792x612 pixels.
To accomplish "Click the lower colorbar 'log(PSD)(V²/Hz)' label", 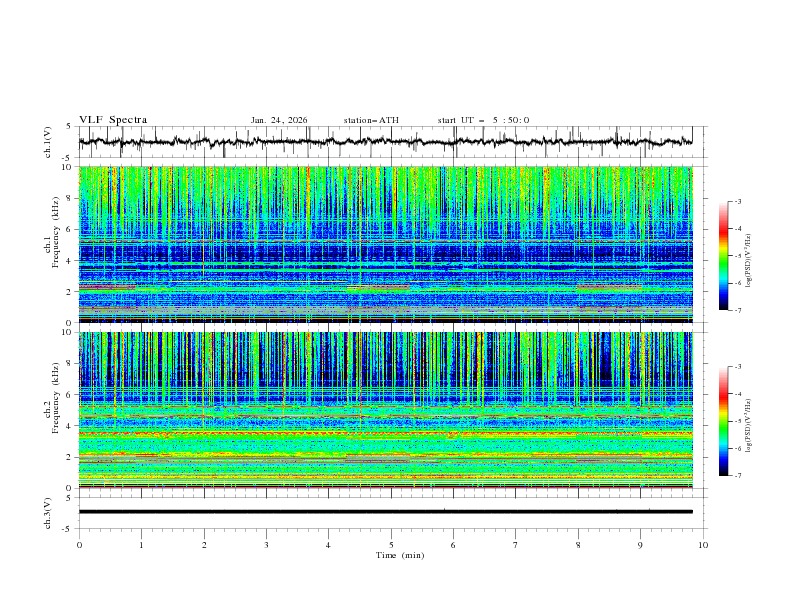I will click(749, 425).
